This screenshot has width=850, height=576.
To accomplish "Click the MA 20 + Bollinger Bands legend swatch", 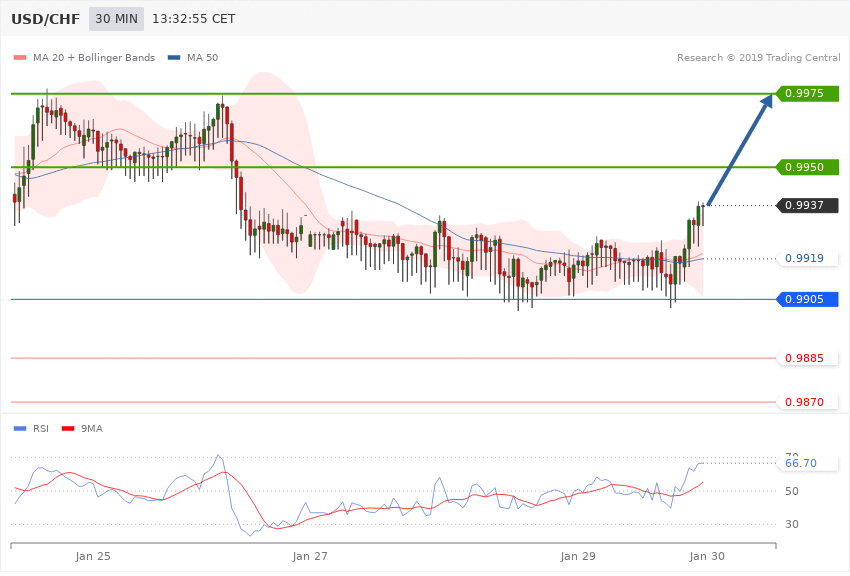I will (x=20, y=57).
